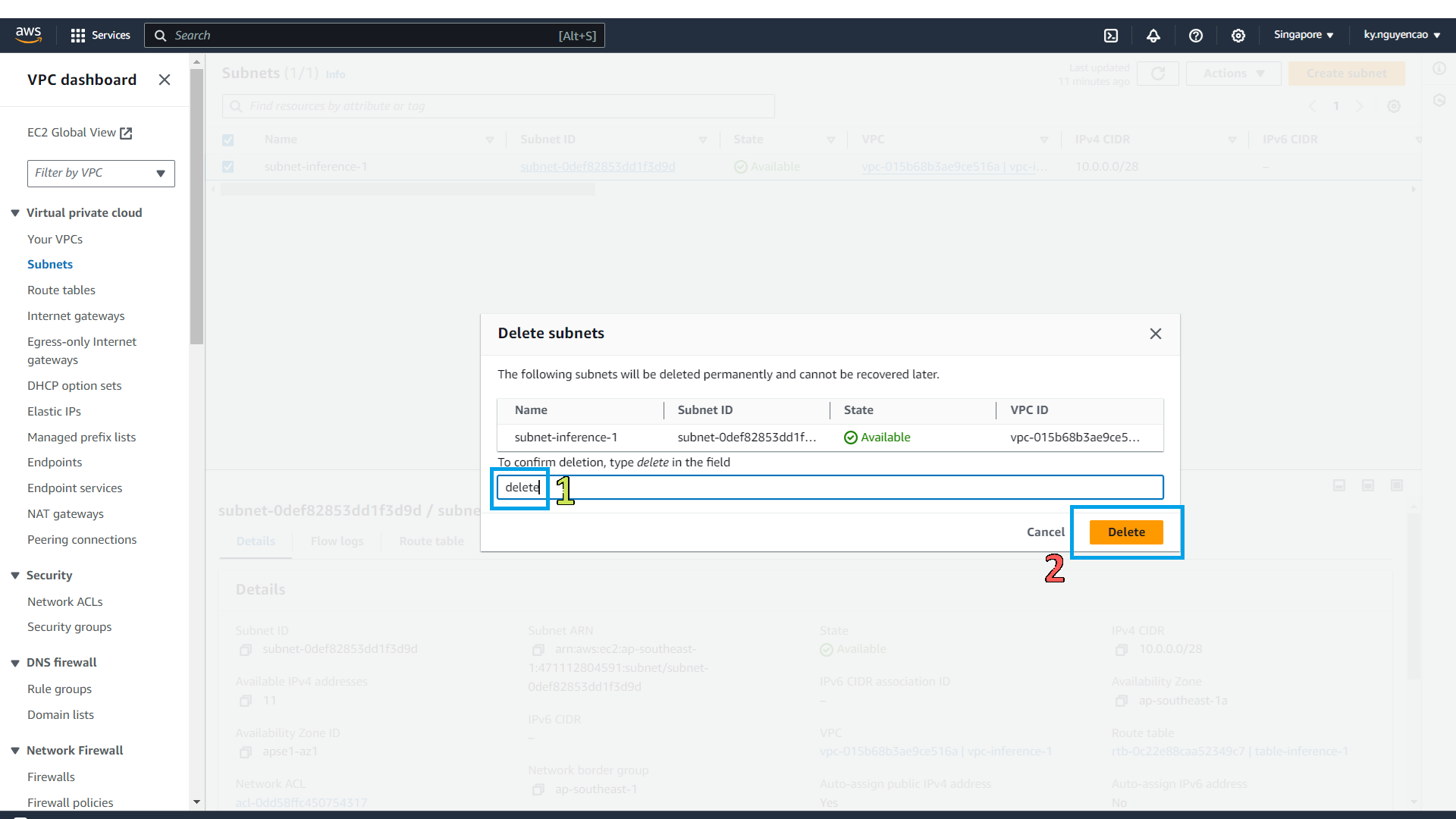This screenshot has height=819, width=1456.
Task: Click the help question mark icon
Action: 1196,36
